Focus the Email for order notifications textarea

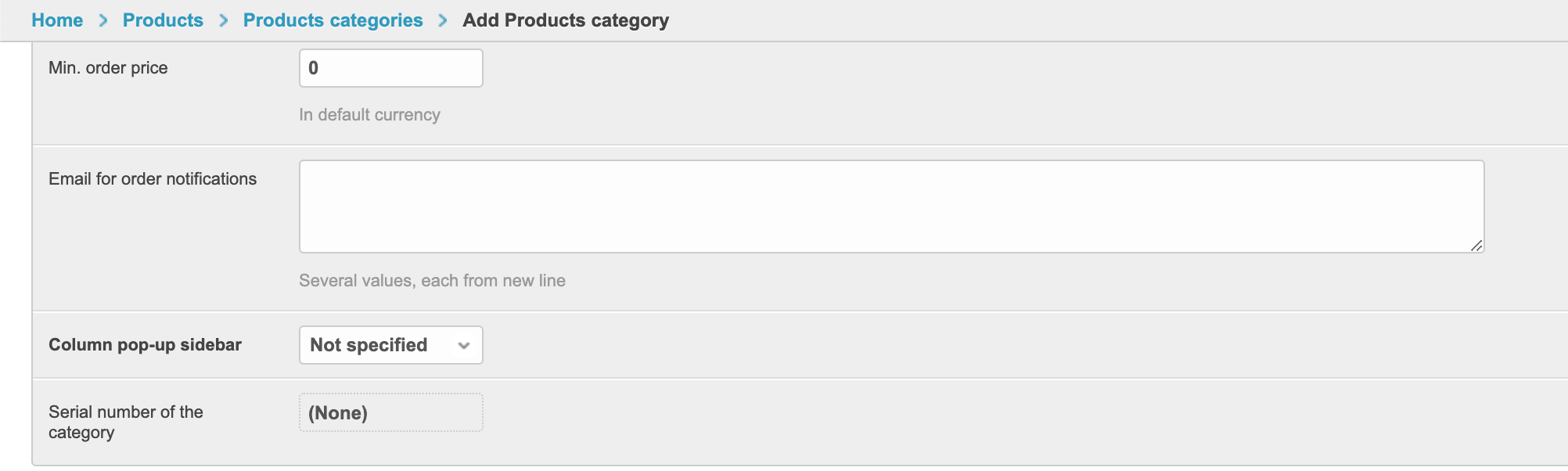click(891, 207)
